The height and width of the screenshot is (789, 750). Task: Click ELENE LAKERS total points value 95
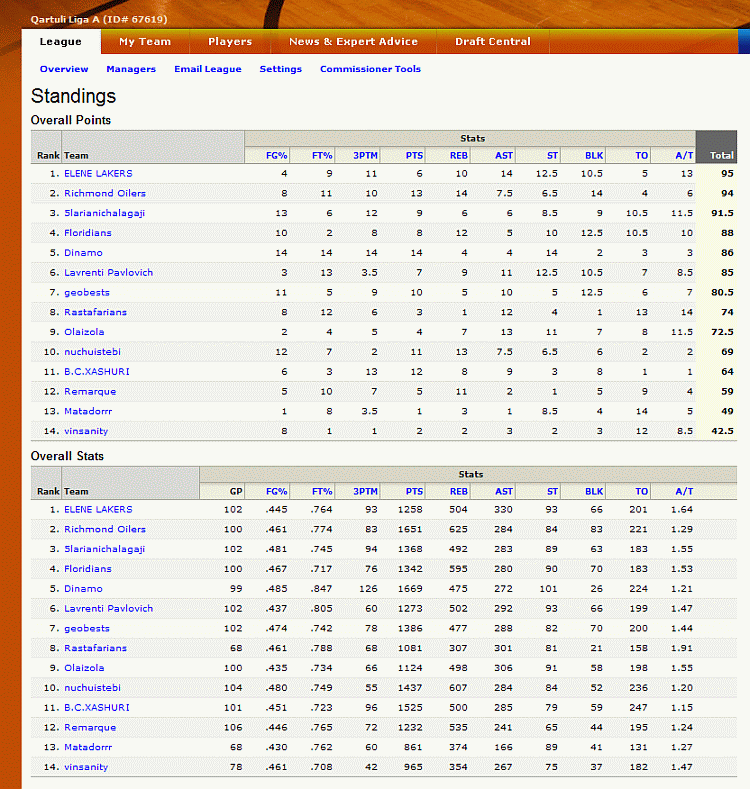click(x=727, y=174)
